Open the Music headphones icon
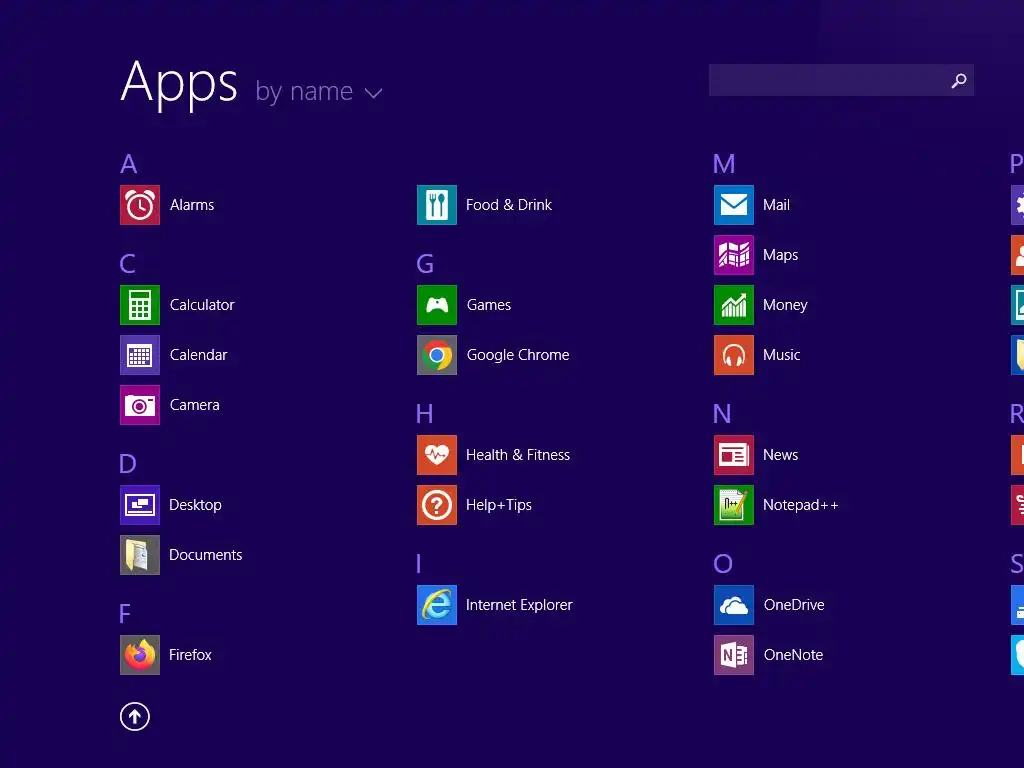This screenshot has height=768, width=1024. [734, 355]
